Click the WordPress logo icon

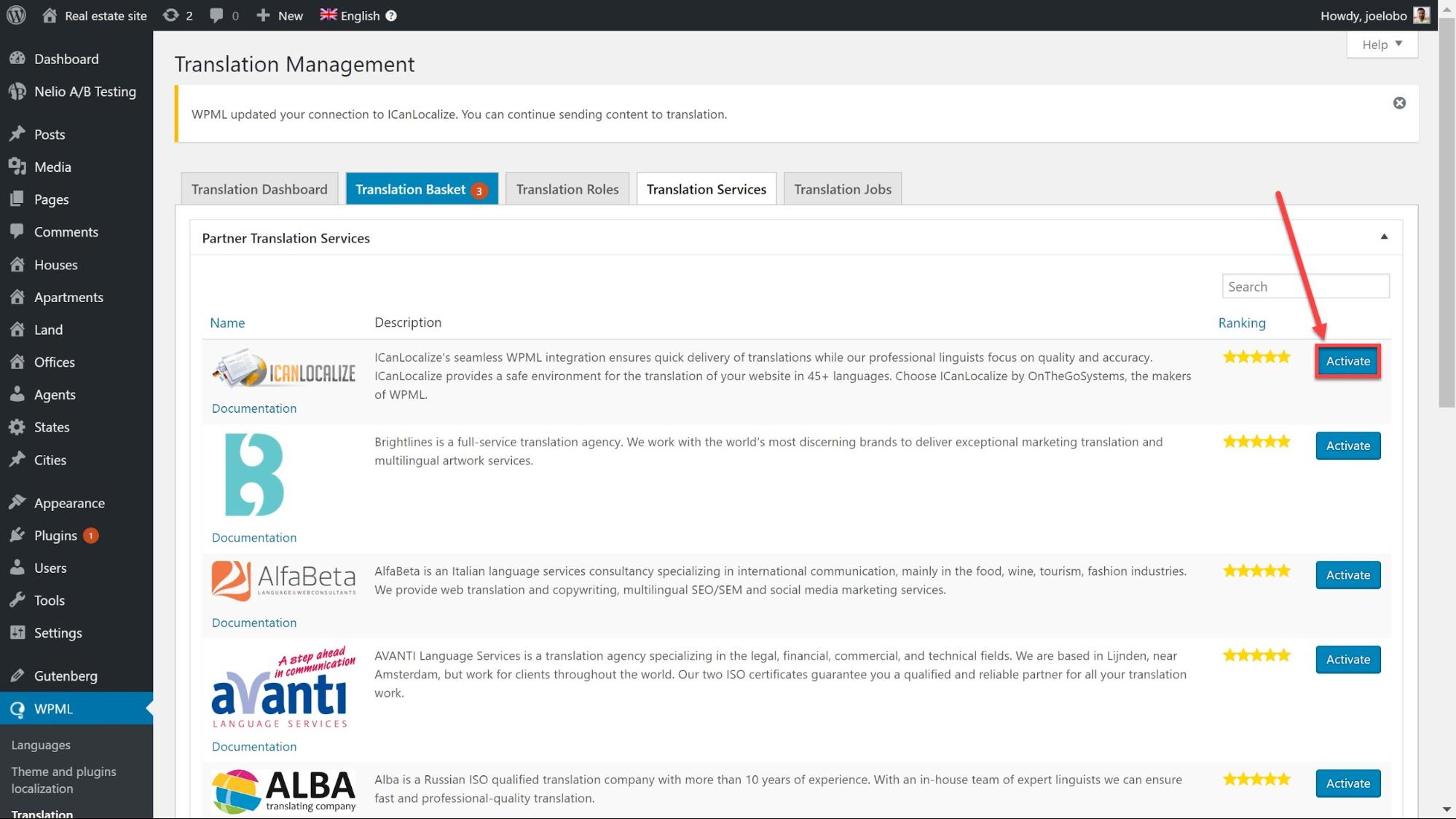tap(16, 15)
